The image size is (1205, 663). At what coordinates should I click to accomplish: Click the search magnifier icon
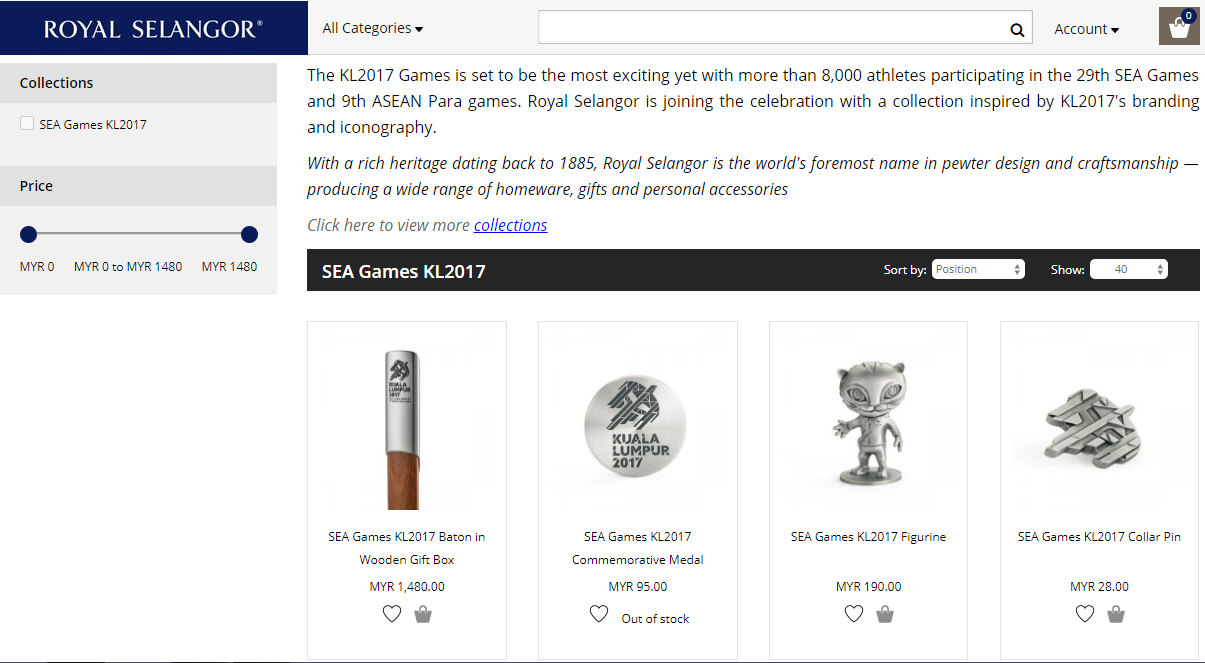(x=1017, y=30)
